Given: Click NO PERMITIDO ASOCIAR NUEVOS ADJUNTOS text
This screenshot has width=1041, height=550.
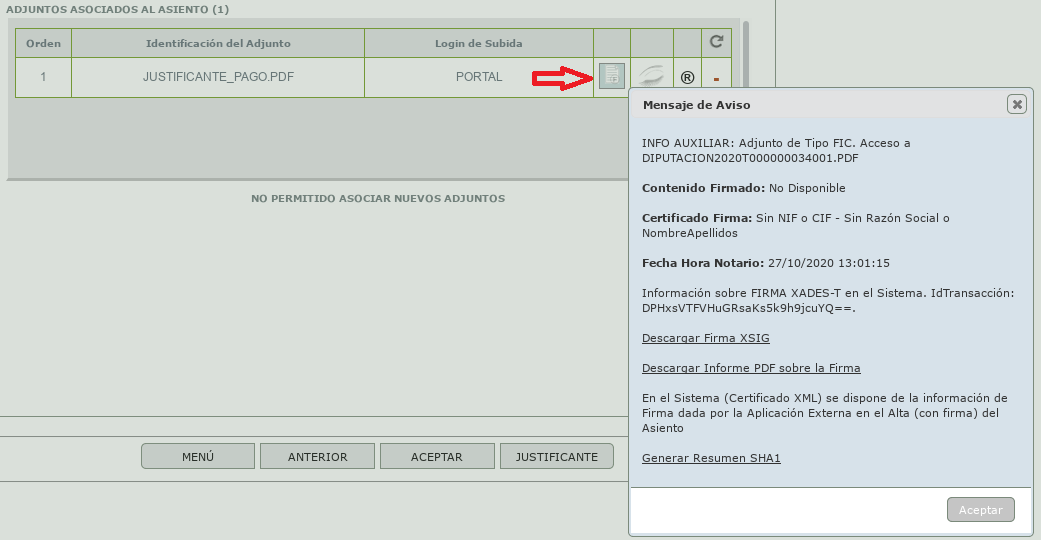Looking at the screenshot, I should tap(378, 199).
